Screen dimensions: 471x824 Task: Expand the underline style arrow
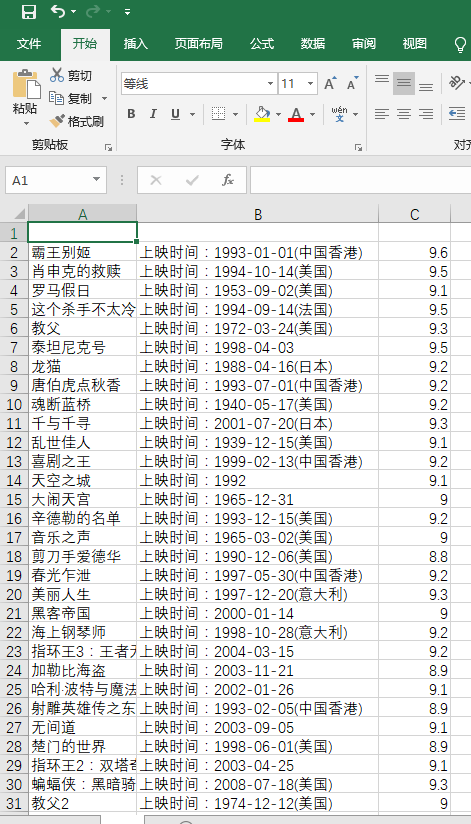pyautogui.click(x=192, y=114)
